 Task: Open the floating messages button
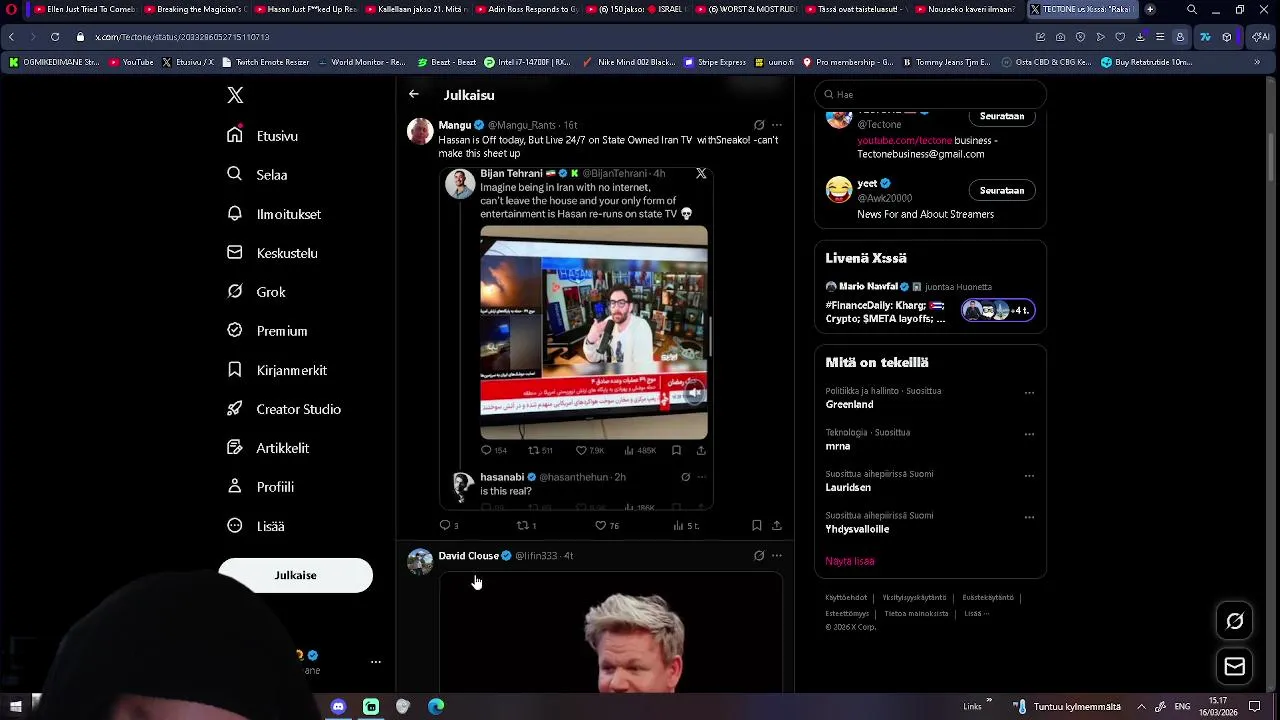(1235, 667)
